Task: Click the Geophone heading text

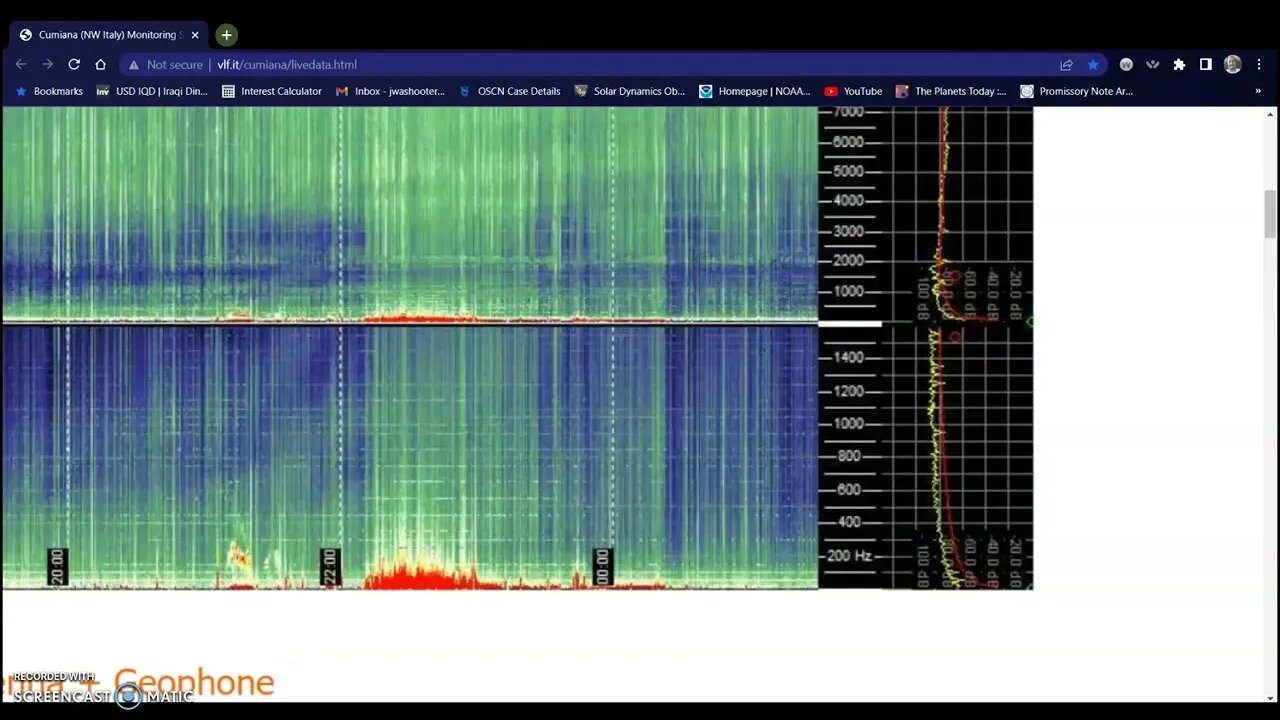Action: (194, 684)
